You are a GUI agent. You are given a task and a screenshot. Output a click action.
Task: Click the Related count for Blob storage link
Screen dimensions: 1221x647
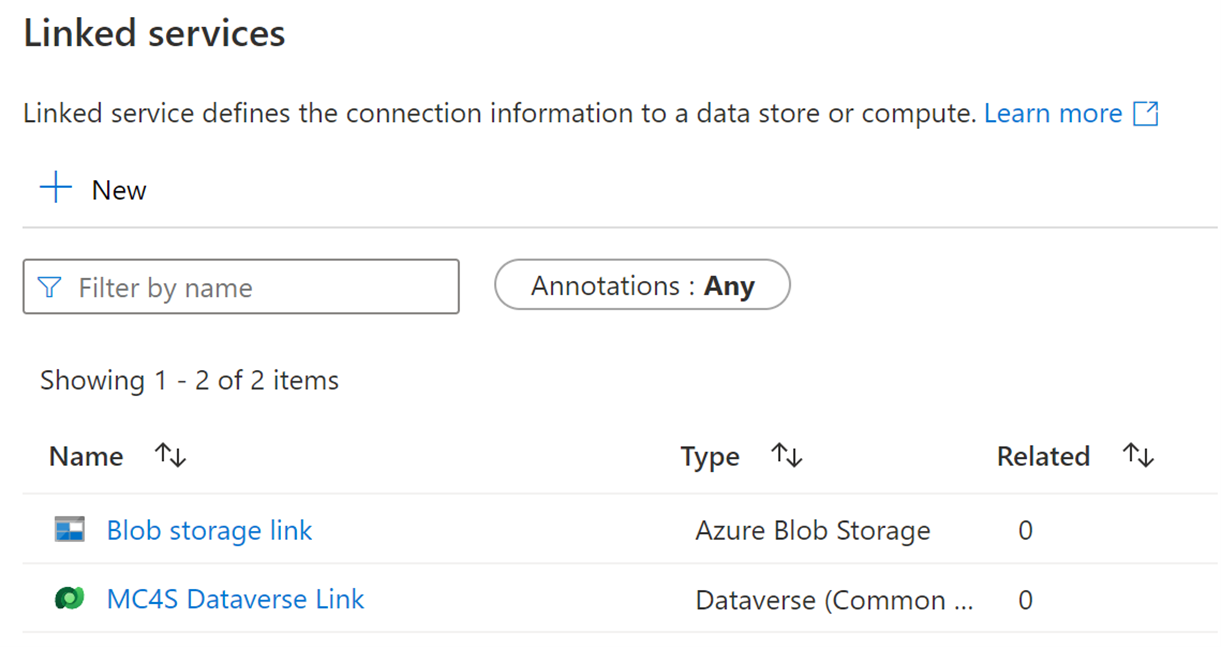click(x=1025, y=530)
